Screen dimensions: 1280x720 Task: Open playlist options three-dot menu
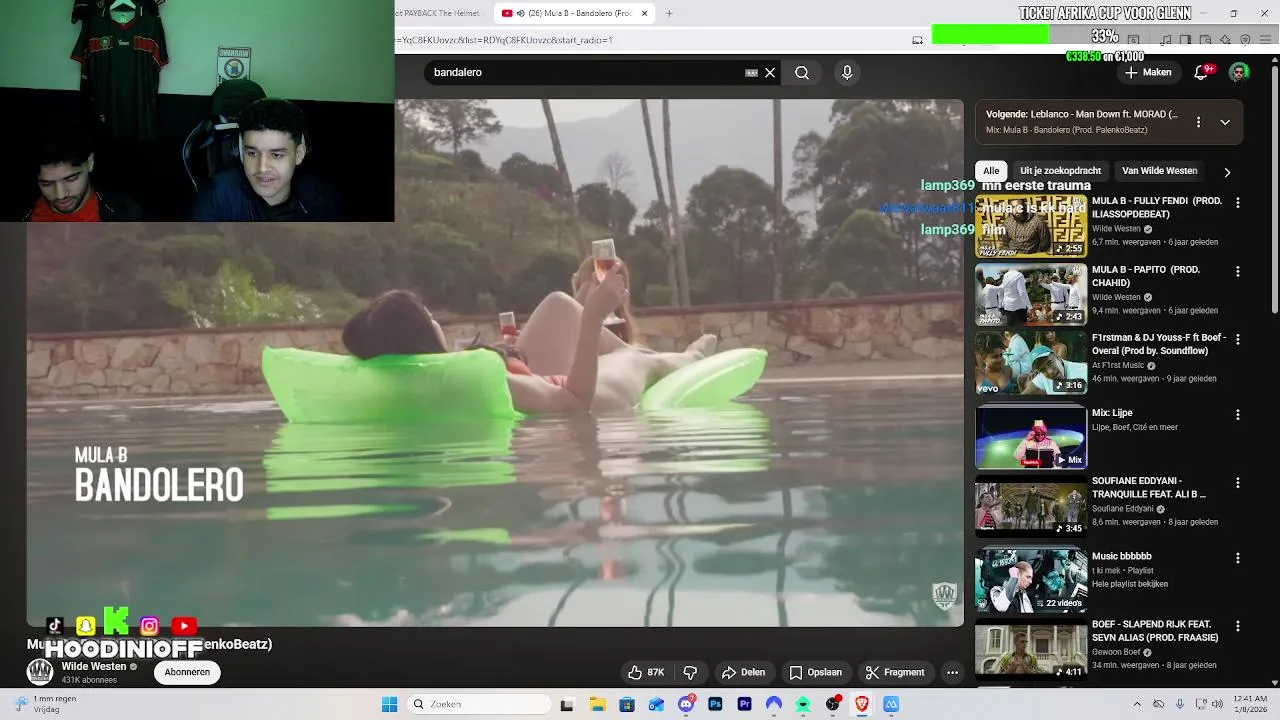pyautogui.click(x=1198, y=122)
